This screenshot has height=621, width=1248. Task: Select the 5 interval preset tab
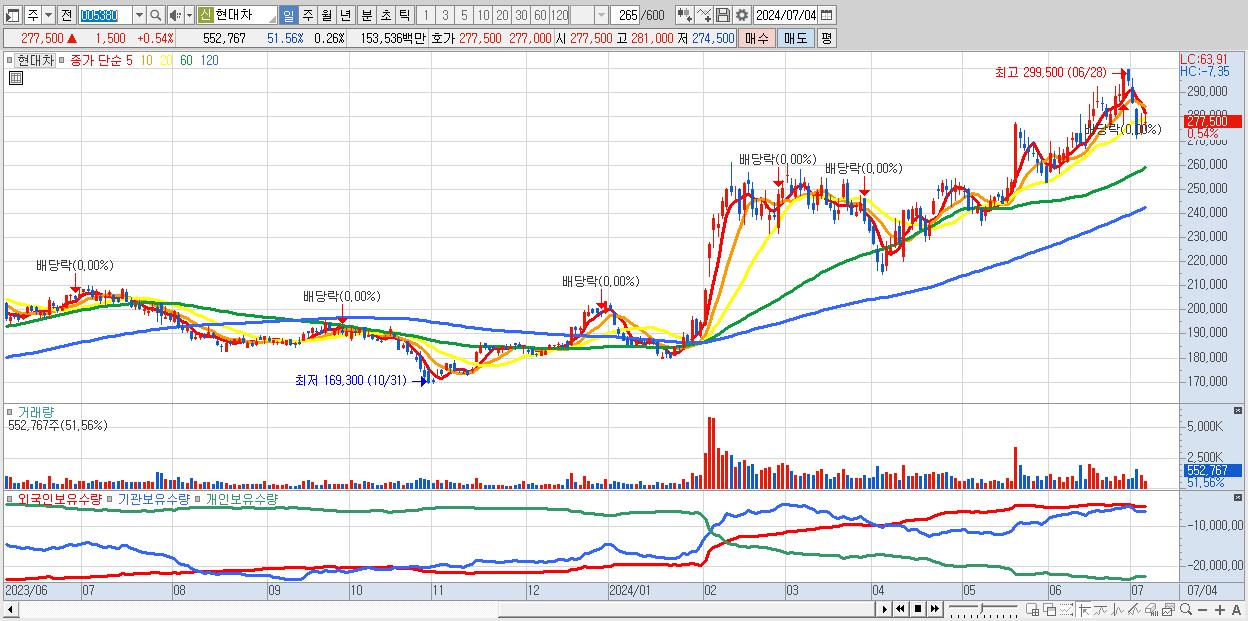click(x=464, y=15)
